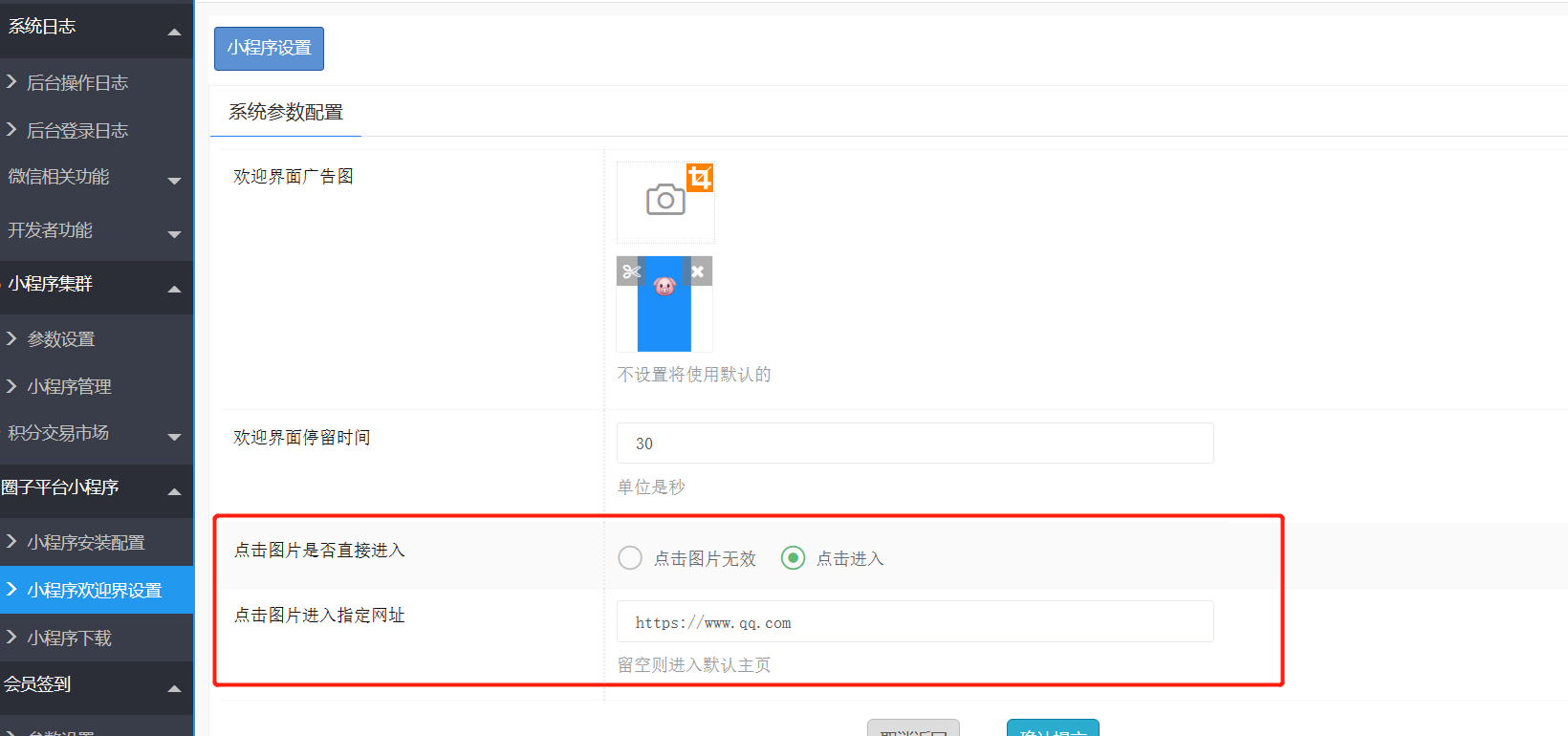The height and width of the screenshot is (736, 1568).
Task: Remove uploaded image with the X icon
Action: (x=698, y=271)
